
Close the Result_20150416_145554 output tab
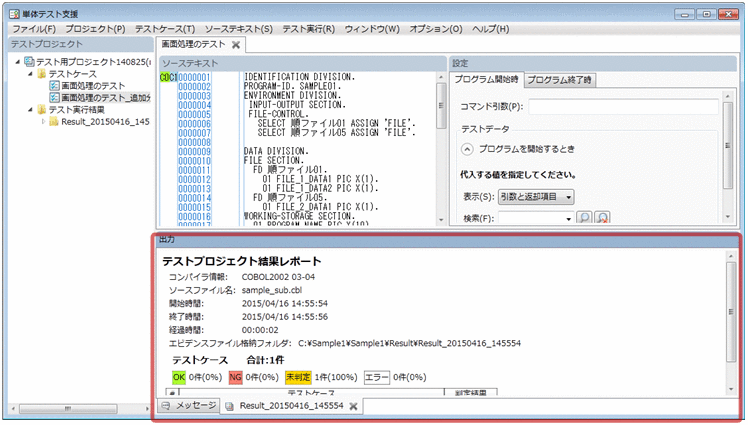(x=353, y=406)
